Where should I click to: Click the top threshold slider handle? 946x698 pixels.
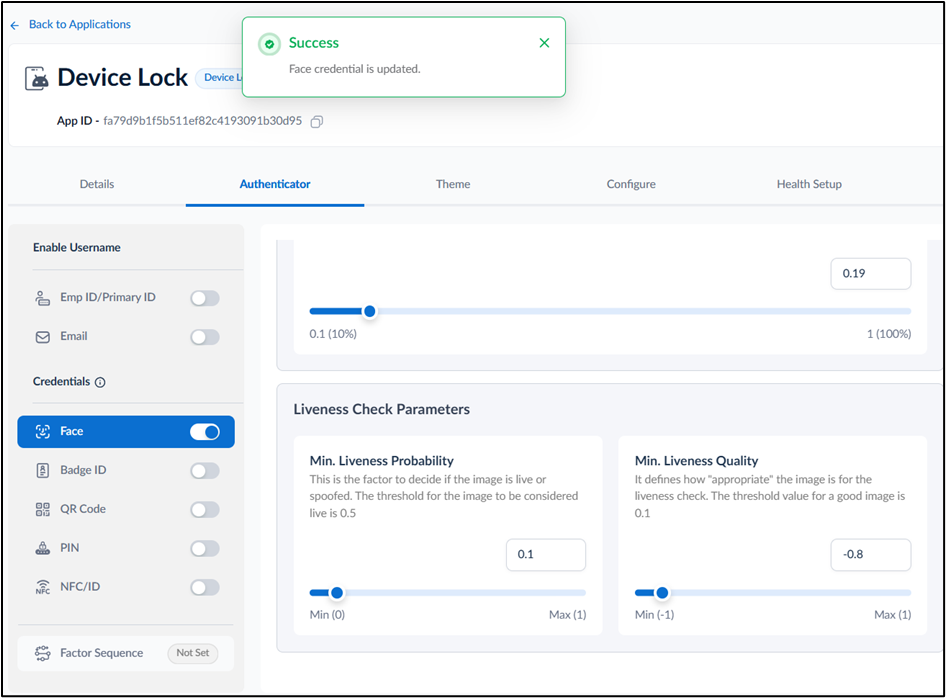click(370, 311)
